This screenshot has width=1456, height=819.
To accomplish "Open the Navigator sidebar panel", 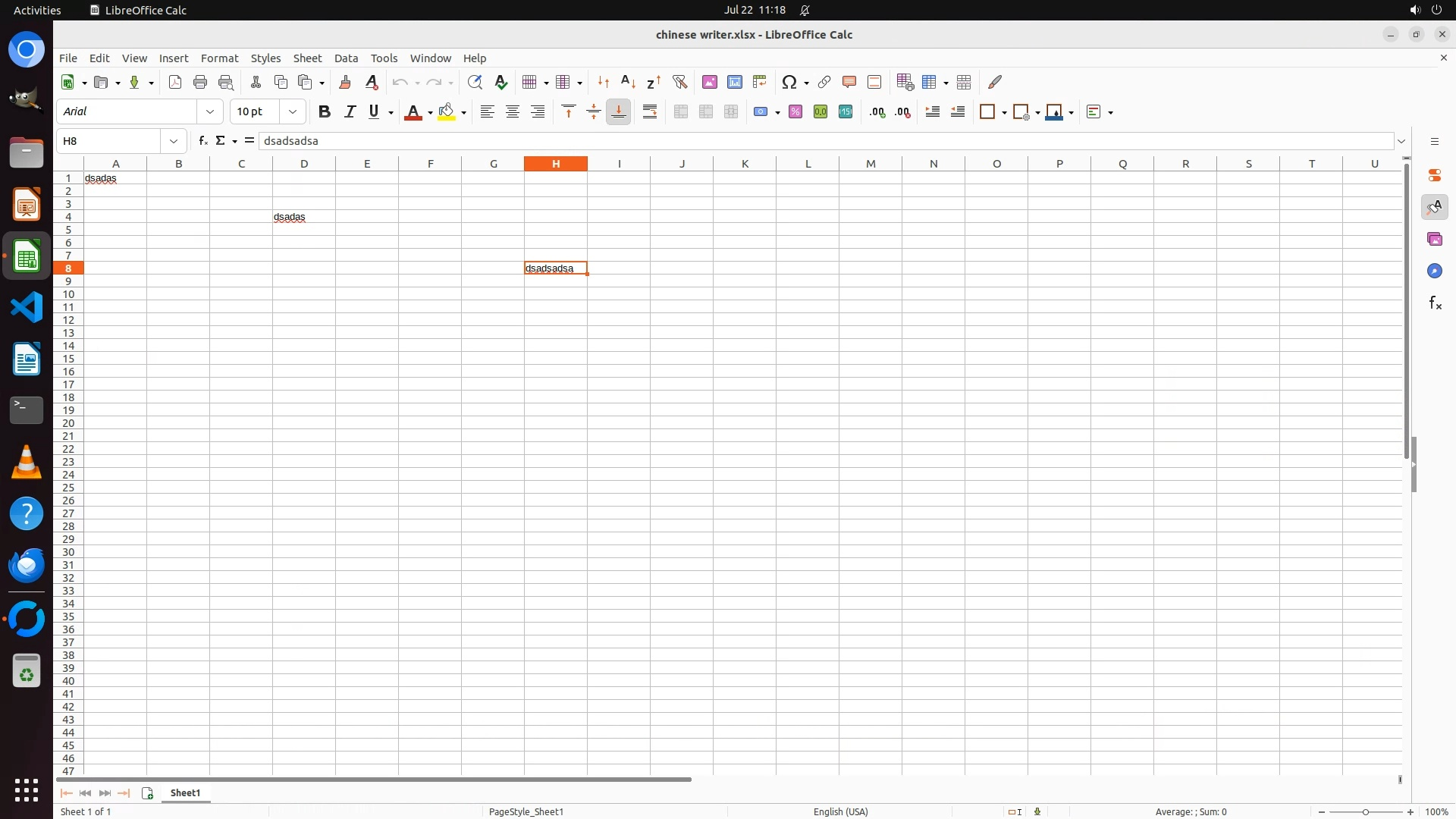I will (1435, 271).
